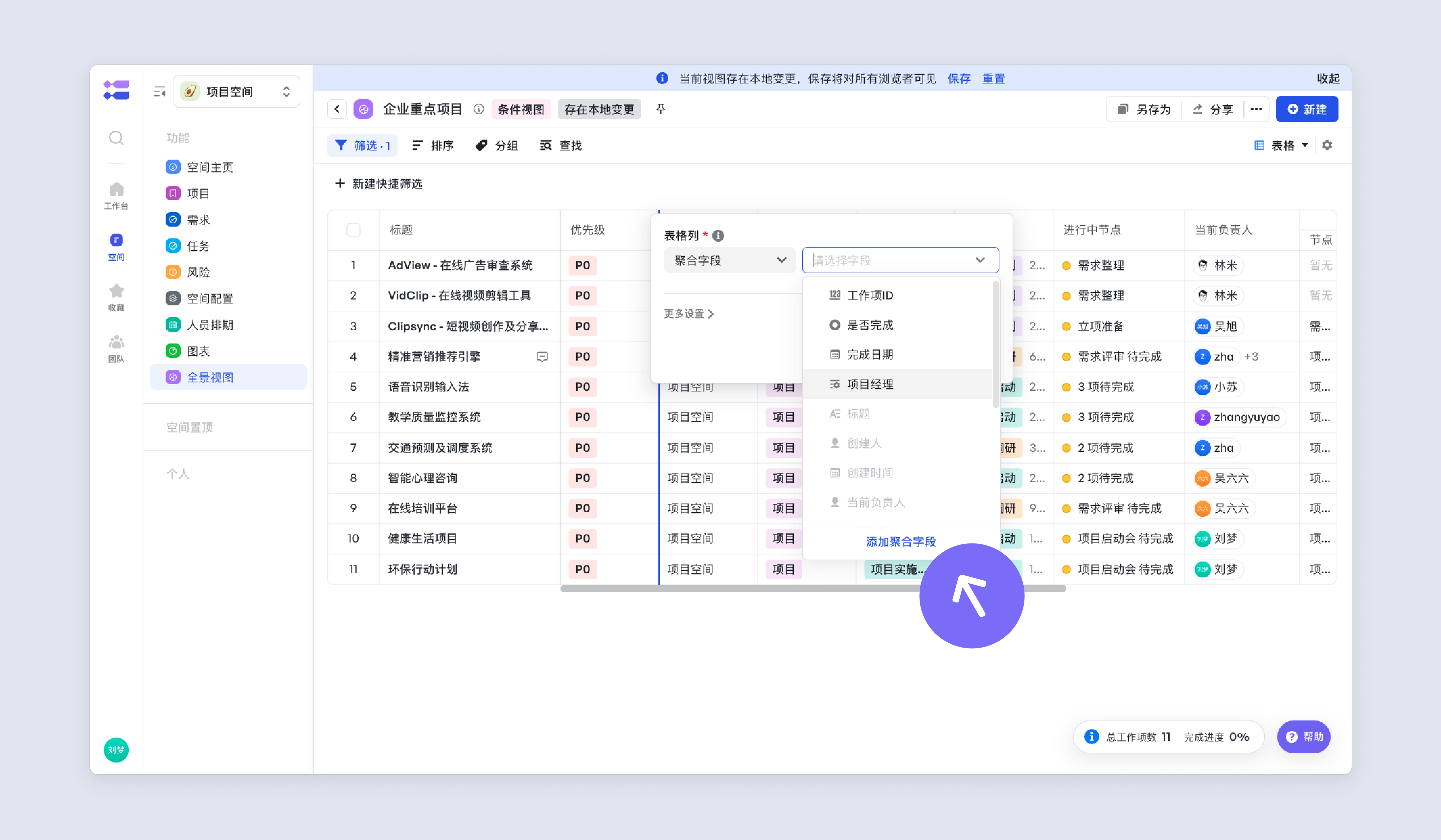Open the 表格 view type dropdown

pyautogui.click(x=1281, y=146)
